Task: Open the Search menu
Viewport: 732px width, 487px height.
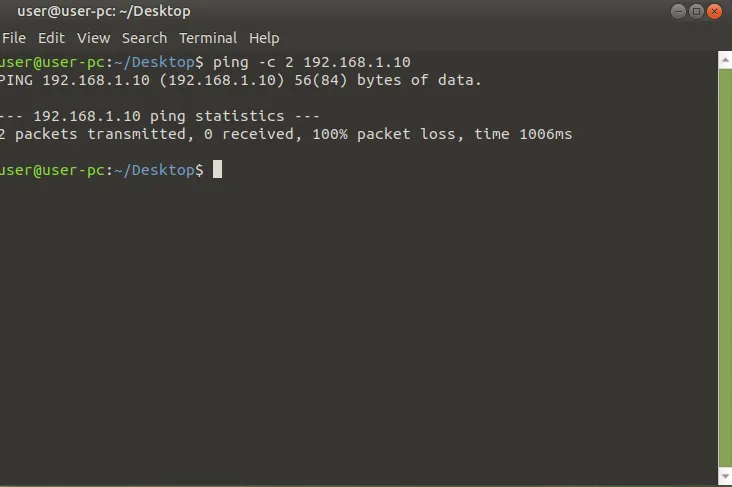Action: pos(144,38)
